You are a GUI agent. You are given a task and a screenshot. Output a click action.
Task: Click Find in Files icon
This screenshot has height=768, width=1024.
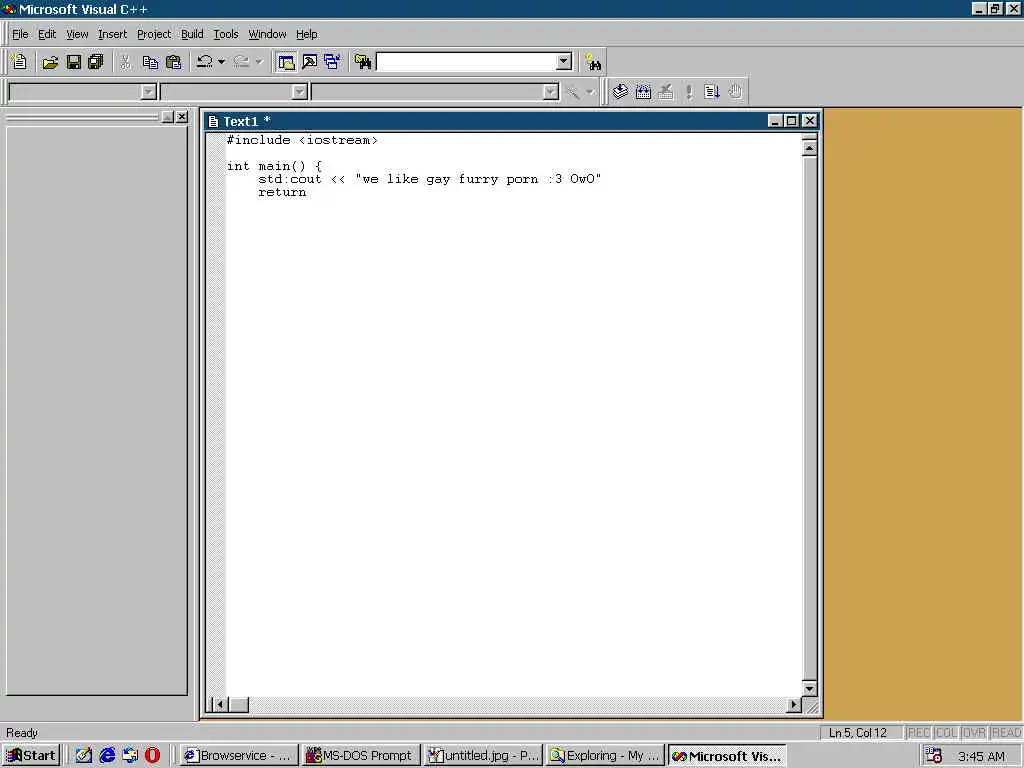[x=363, y=62]
